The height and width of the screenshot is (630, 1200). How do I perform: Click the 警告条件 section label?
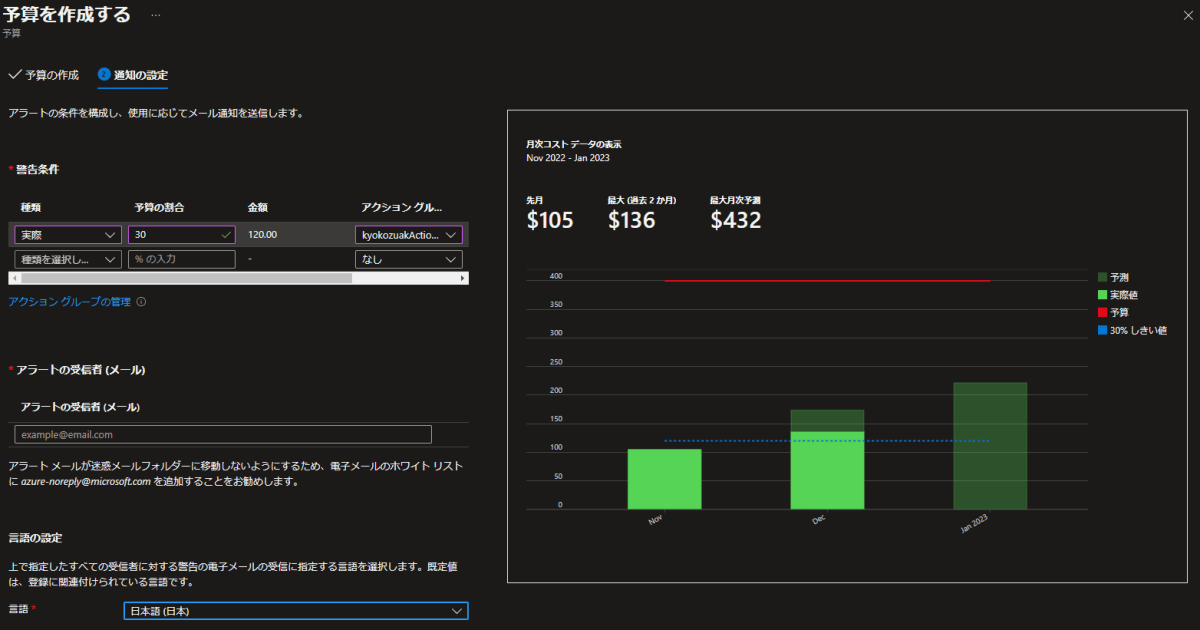37,170
